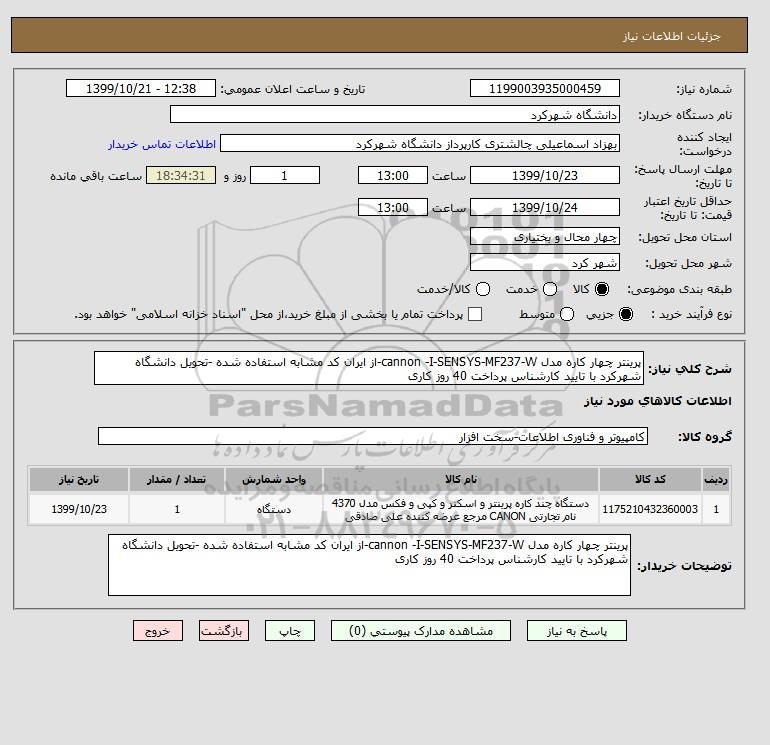Select the جزیی purchase type radio
Viewport: 770px width, 745px height.
[626, 314]
